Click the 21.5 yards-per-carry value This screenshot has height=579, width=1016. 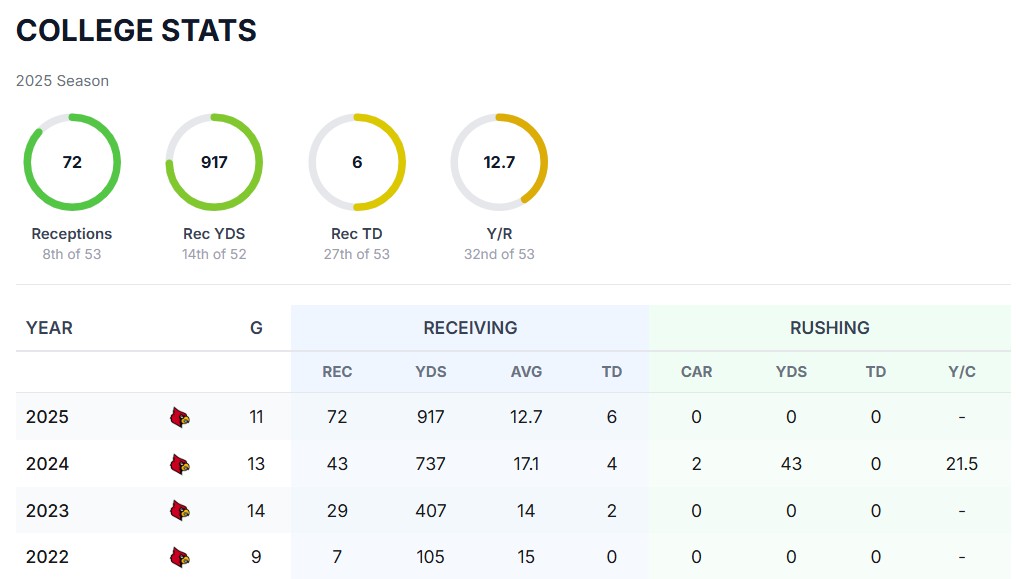click(961, 464)
